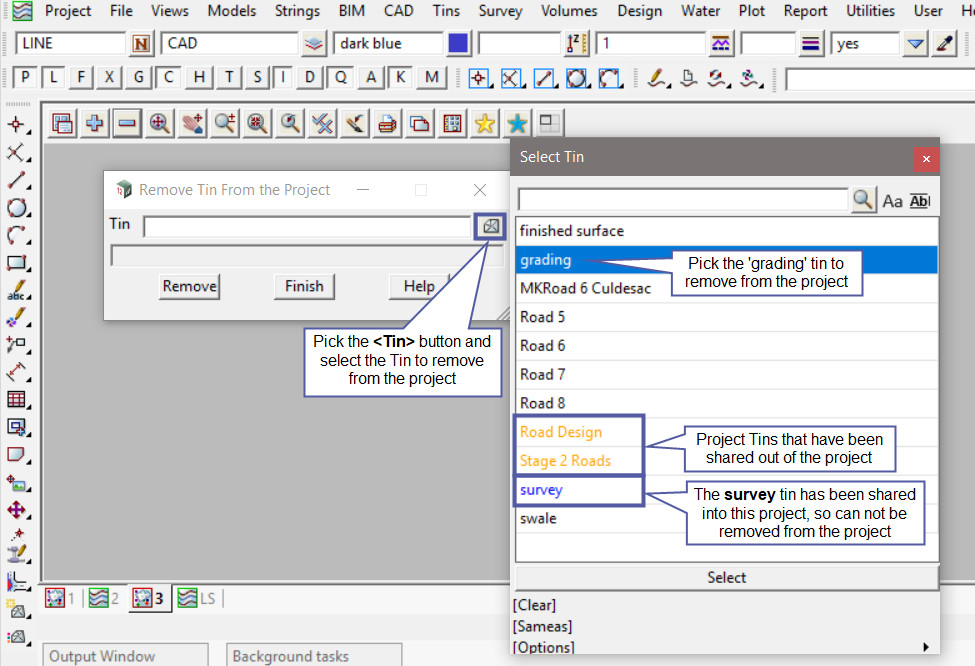This screenshot has height=666, width=975.
Task: Toggle the P snap button
Action: [25, 78]
